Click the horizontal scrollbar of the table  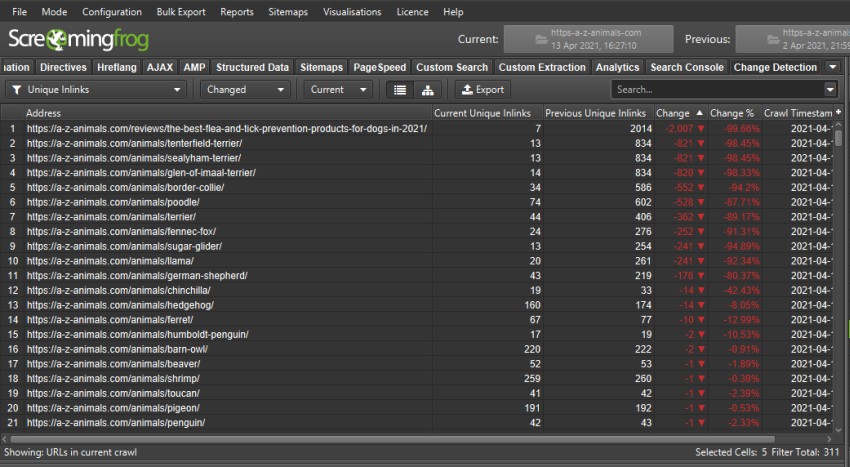pyautogui.click(x=392, y=439)
